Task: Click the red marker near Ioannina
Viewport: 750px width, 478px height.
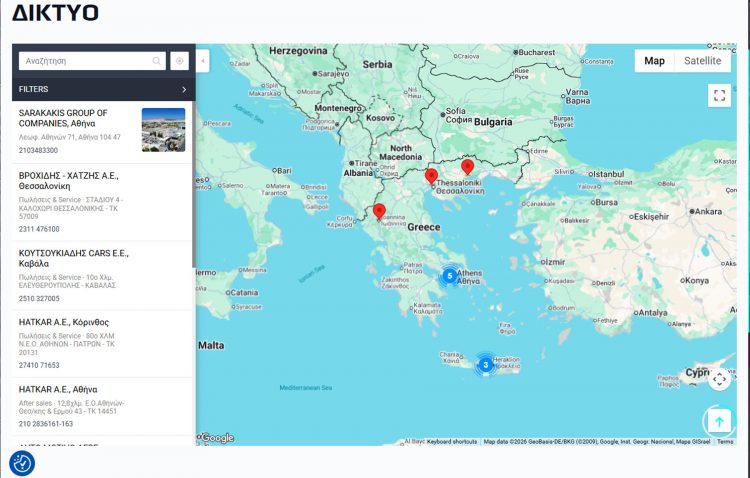Action: (379, 212)
